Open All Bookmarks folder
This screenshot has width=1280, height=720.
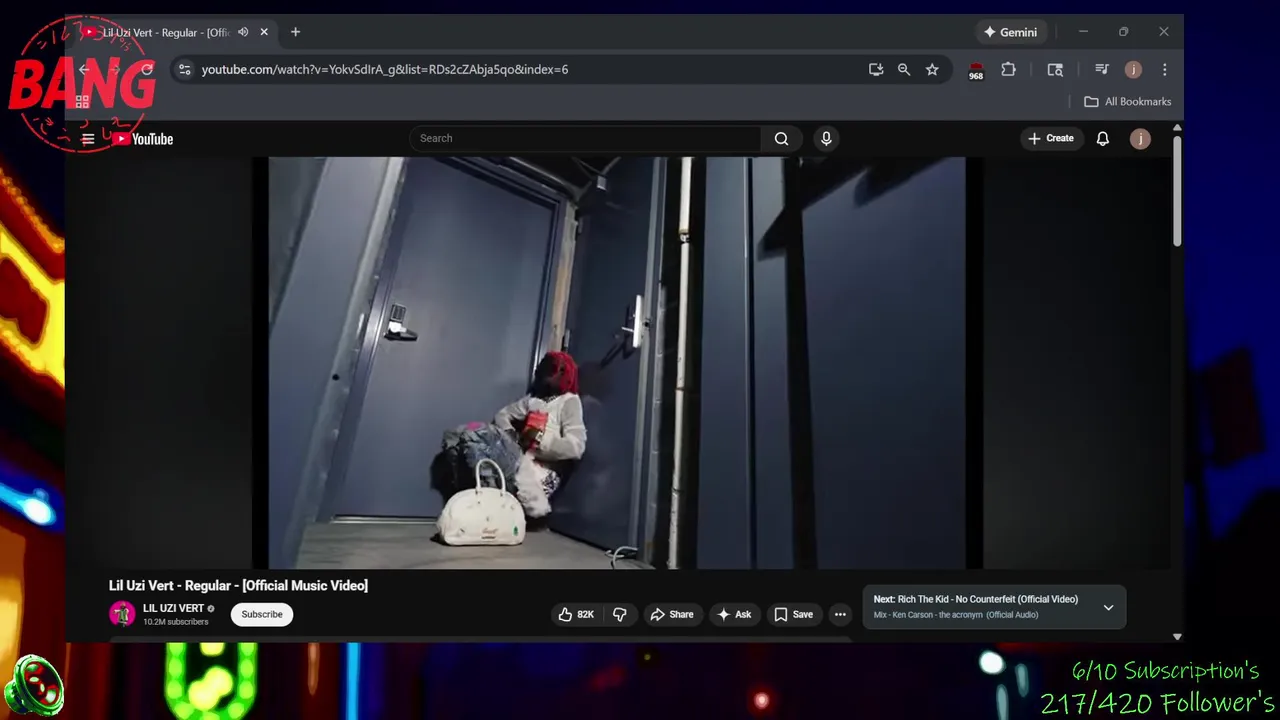pyautogui.click(x=1128, y=101)
